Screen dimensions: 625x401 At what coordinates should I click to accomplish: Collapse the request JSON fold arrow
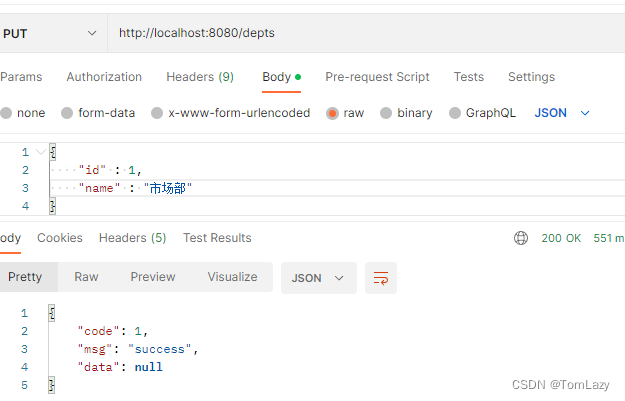[40, 152]
